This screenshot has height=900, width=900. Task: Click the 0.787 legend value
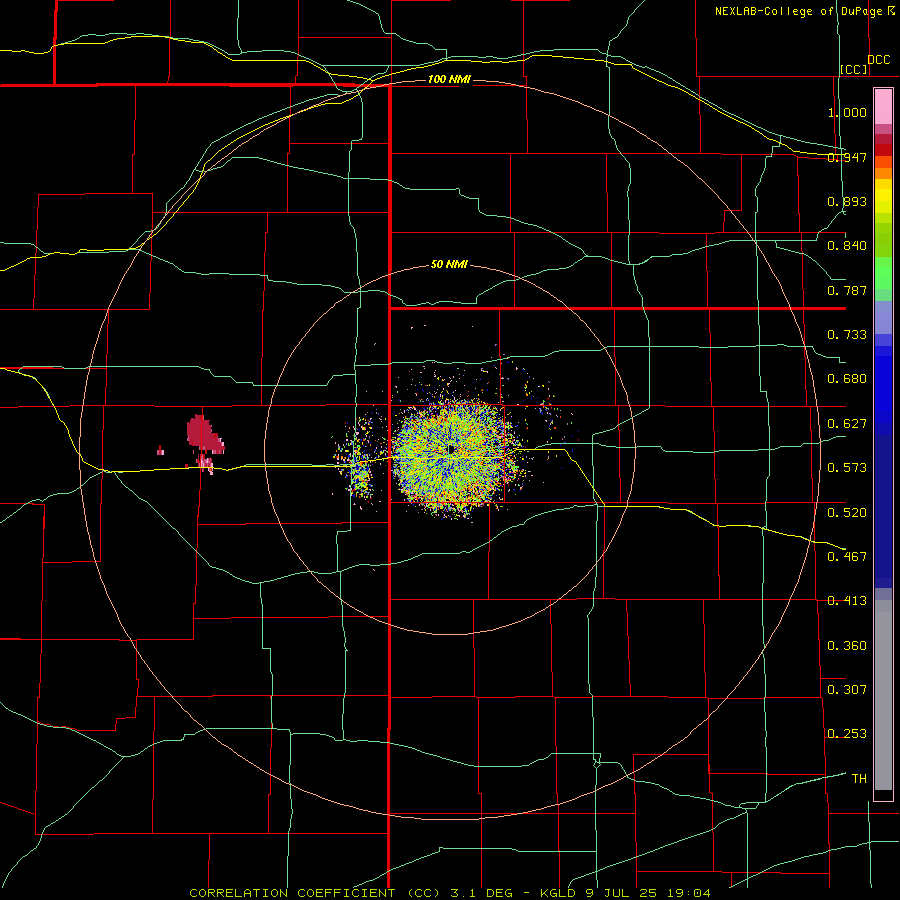click(847, 290)
